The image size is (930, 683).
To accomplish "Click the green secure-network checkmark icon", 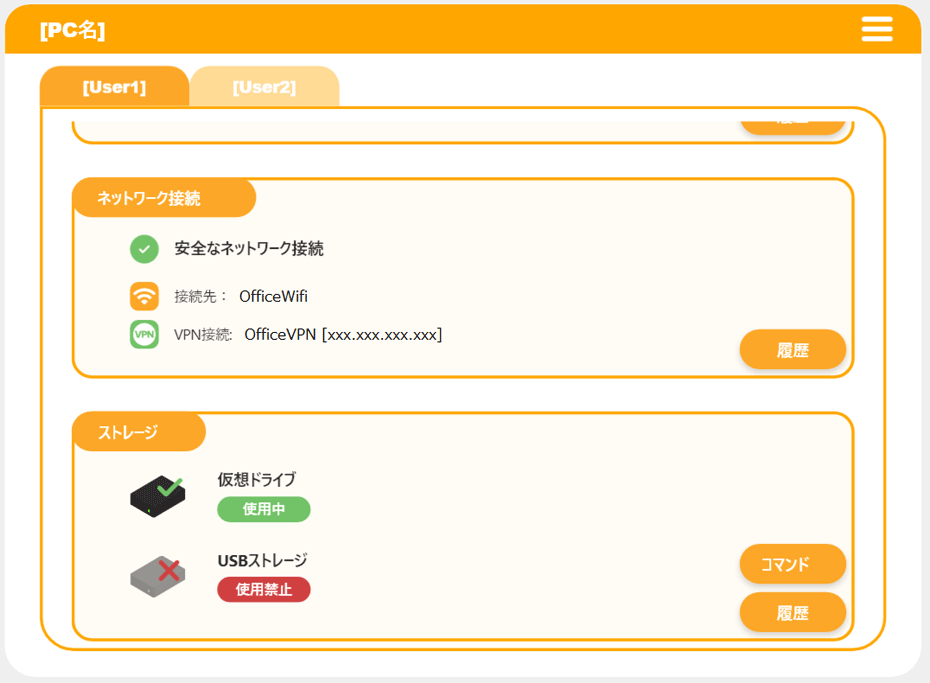I will [x=144, y=249].
